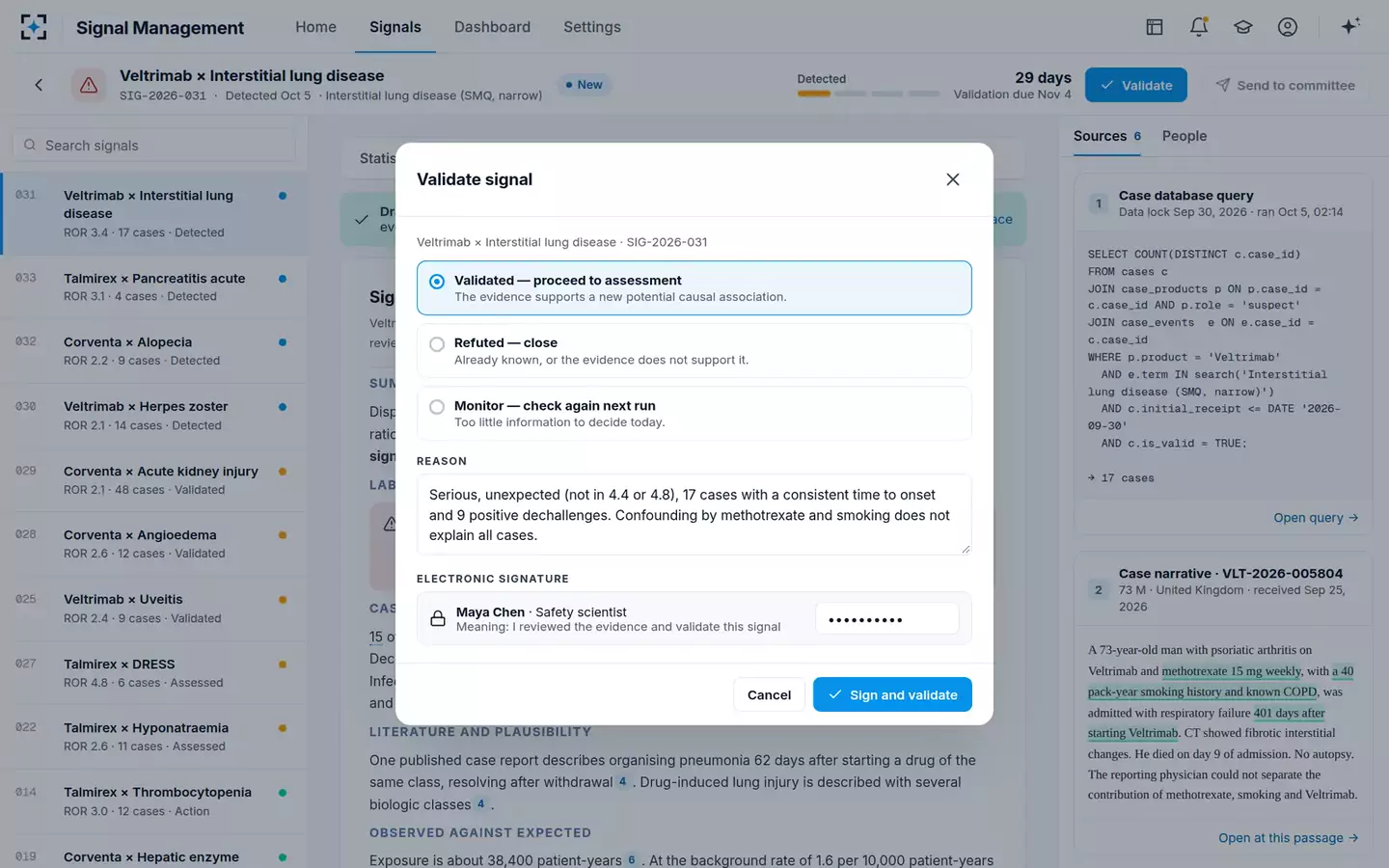Viewport: 1389px width, 868px height.
Task: Open the table layout icon in header
Action: [x=1154, y=27]
